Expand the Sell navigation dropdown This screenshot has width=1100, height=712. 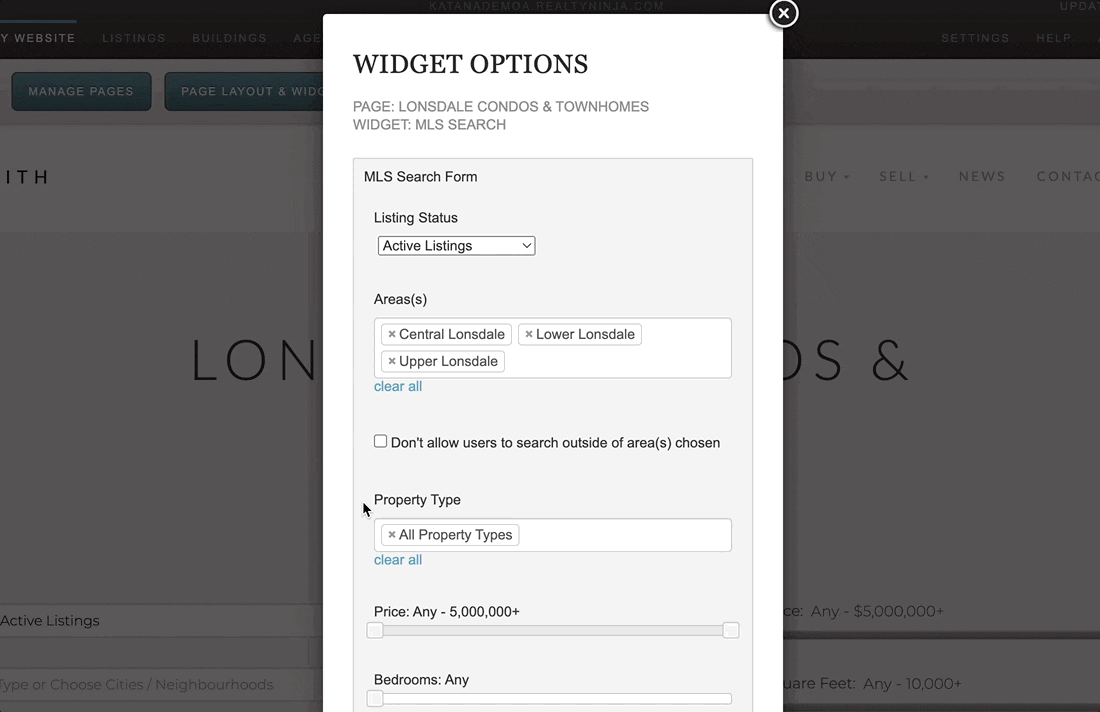pyautogui.click(x=903, y=176)
